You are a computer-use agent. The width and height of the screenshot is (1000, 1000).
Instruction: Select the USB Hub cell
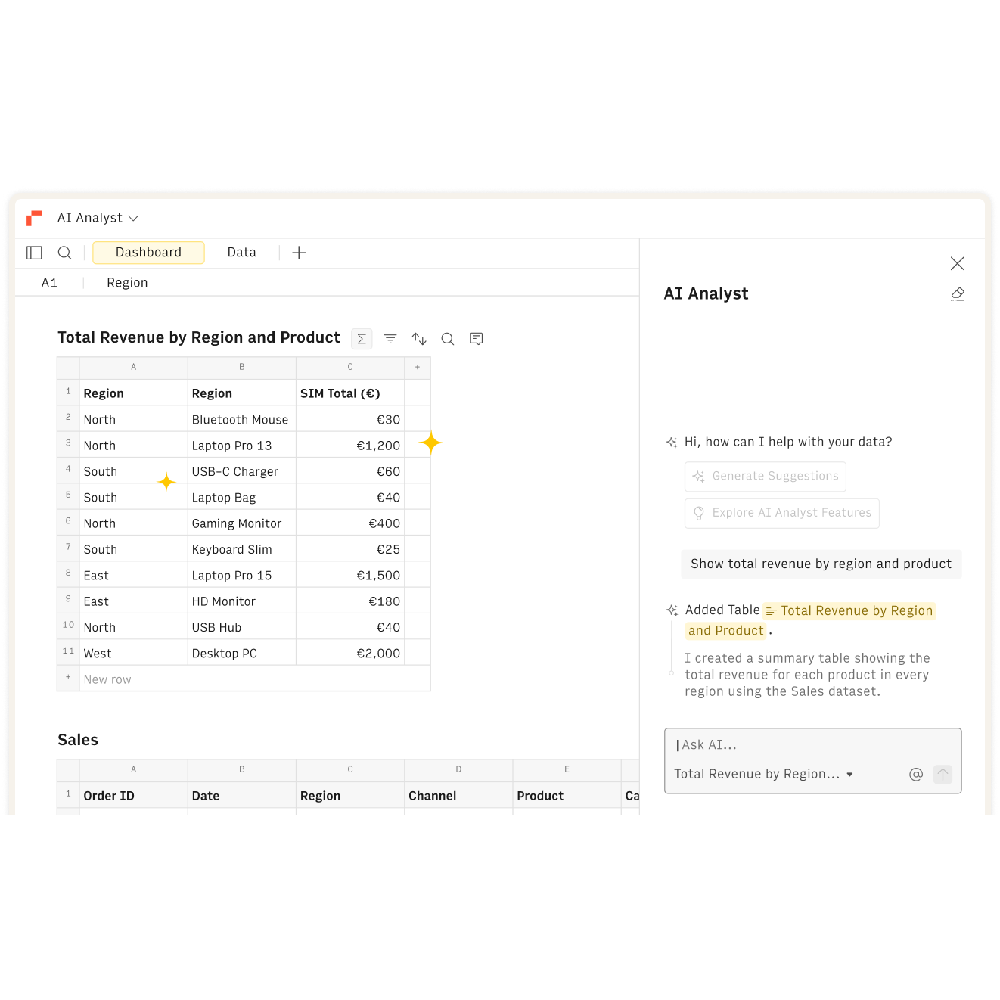pos(242,628)
